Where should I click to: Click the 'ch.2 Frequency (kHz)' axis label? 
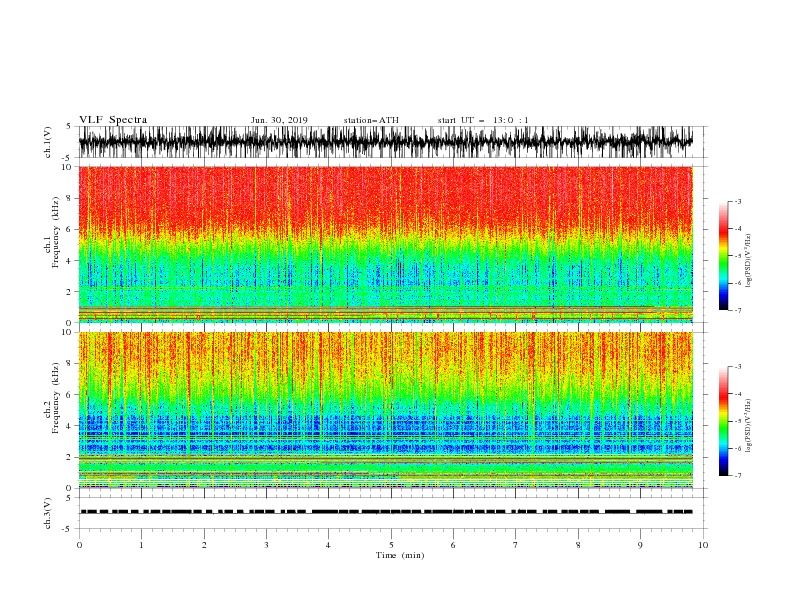[x=52, y=398]
